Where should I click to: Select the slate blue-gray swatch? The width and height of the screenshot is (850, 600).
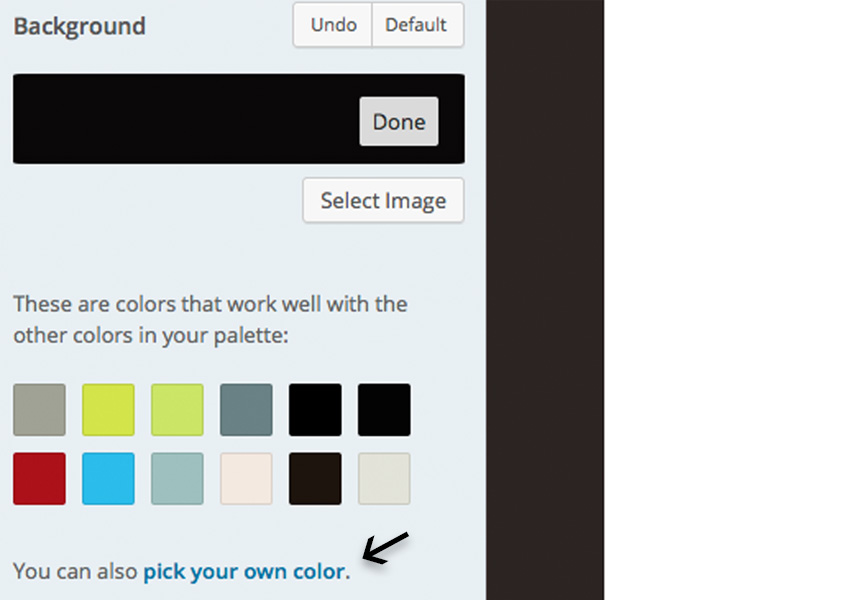click(245, 409)
